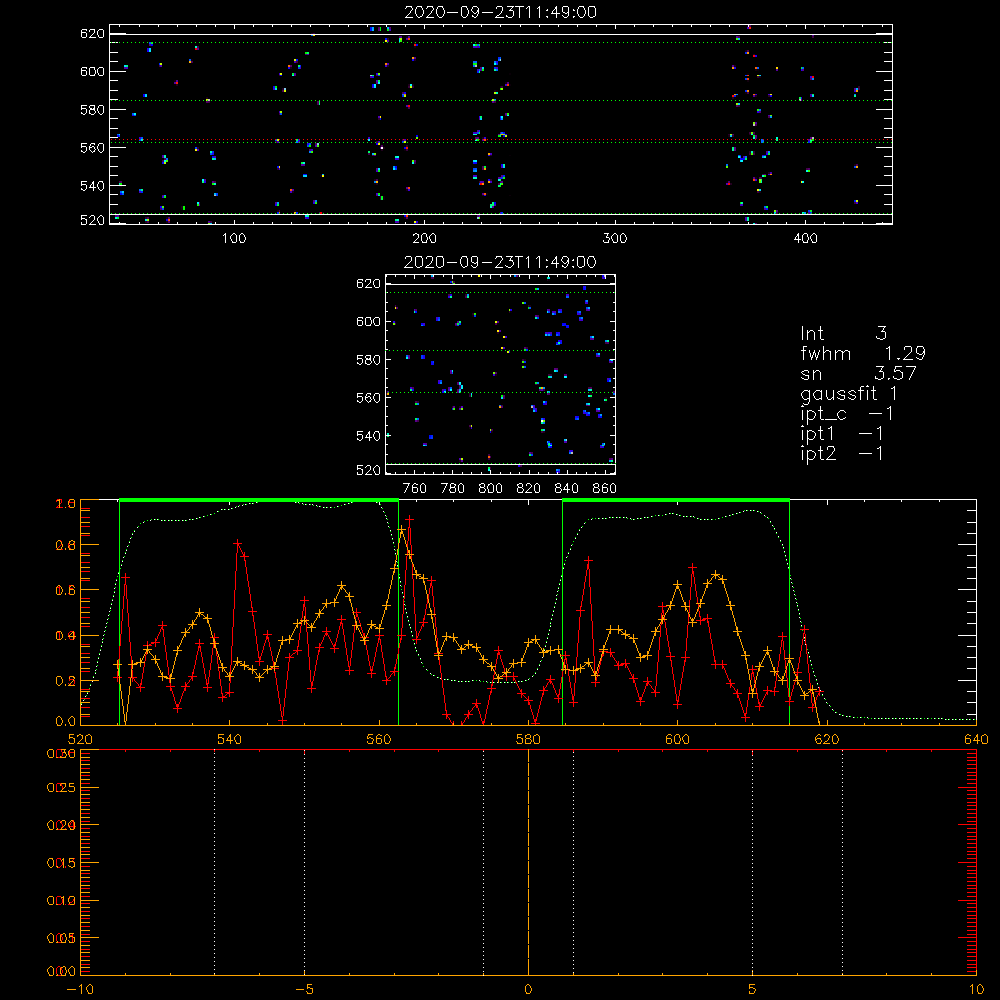The height and width of the screenshot is (1000, 1000).
Task: Click y-axis label 540 on top plot
Action: [92, 186]
